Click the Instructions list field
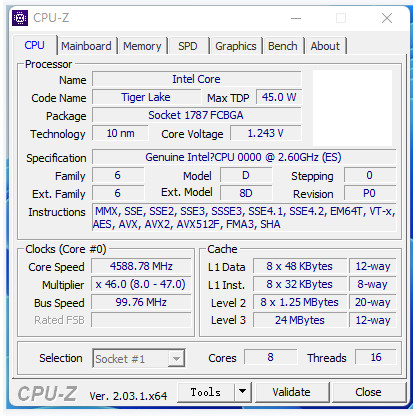The height and width of the screenshot is (416, 416). click(x=244, y=218)
